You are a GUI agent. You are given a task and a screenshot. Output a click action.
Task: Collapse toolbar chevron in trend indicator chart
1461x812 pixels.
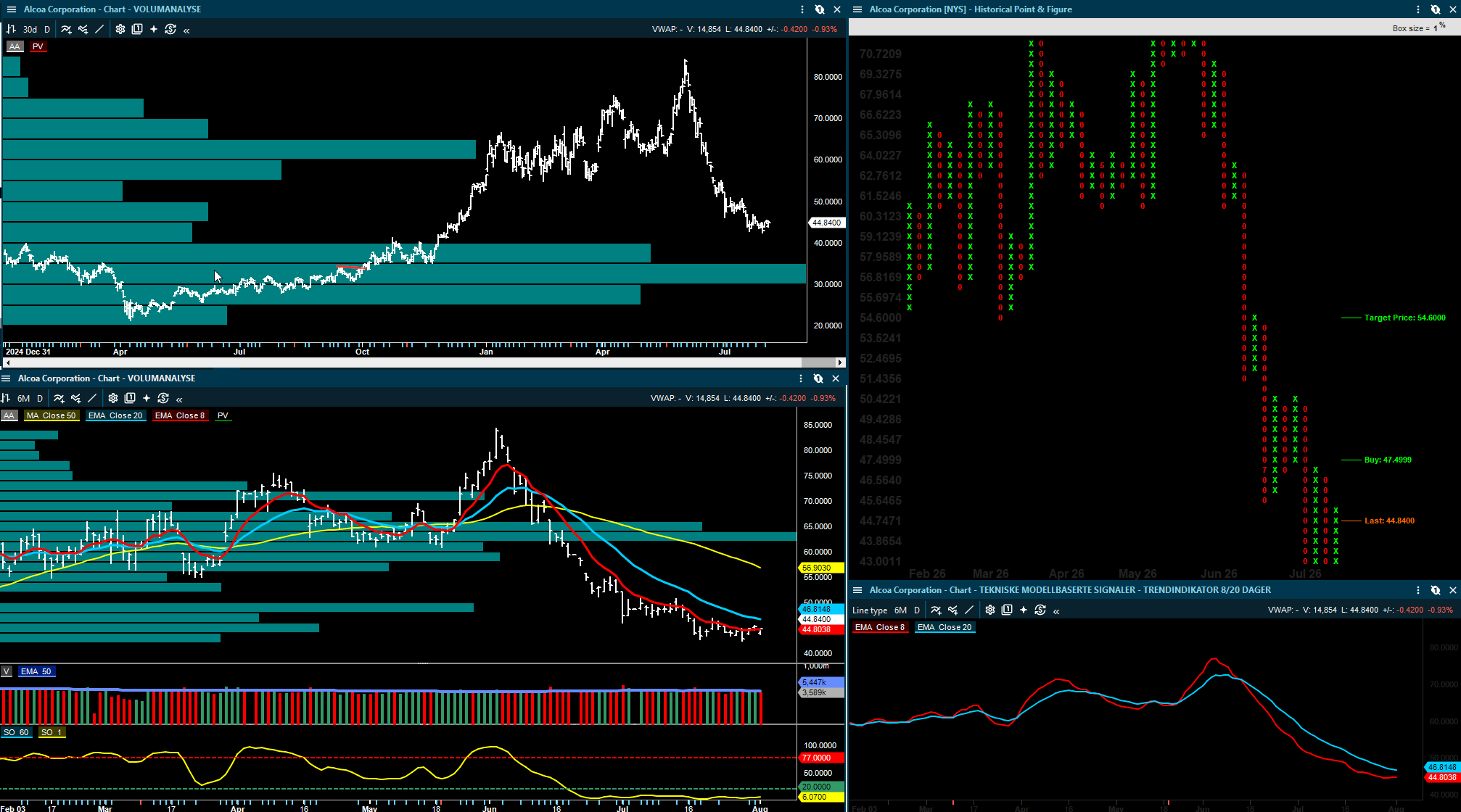coord(1056,610)
